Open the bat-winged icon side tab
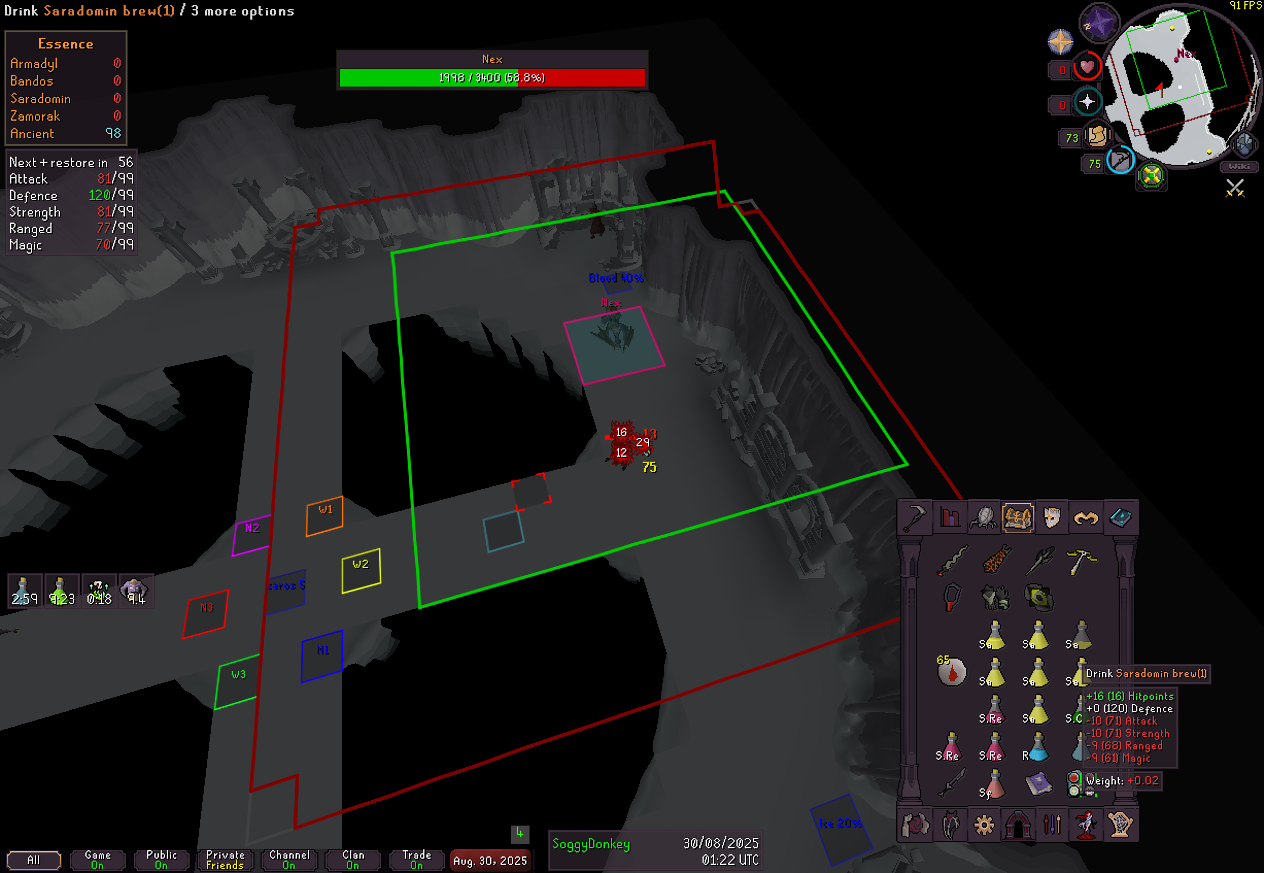 coord(950,825)
